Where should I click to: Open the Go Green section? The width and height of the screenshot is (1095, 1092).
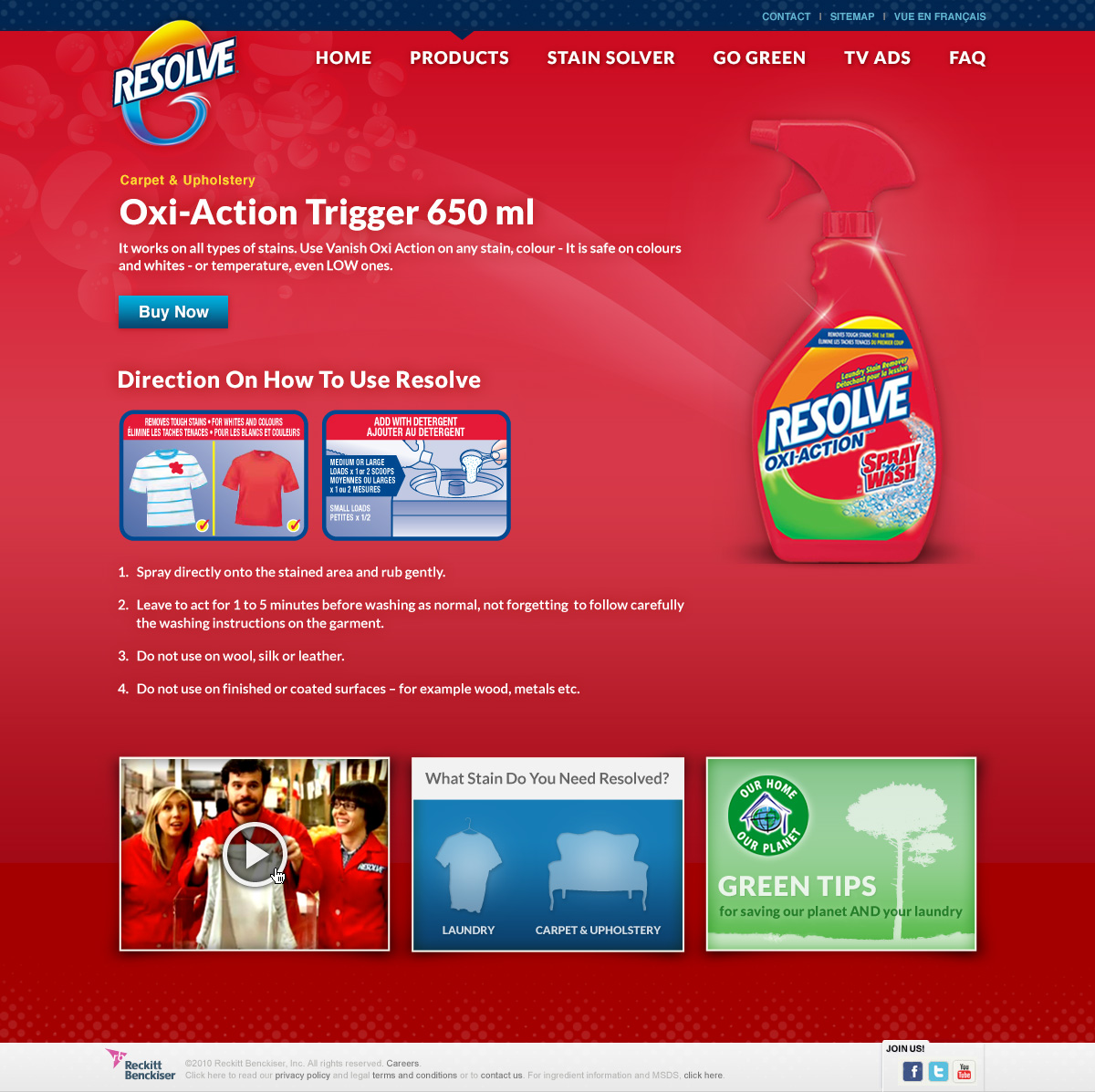pos(759,57)
